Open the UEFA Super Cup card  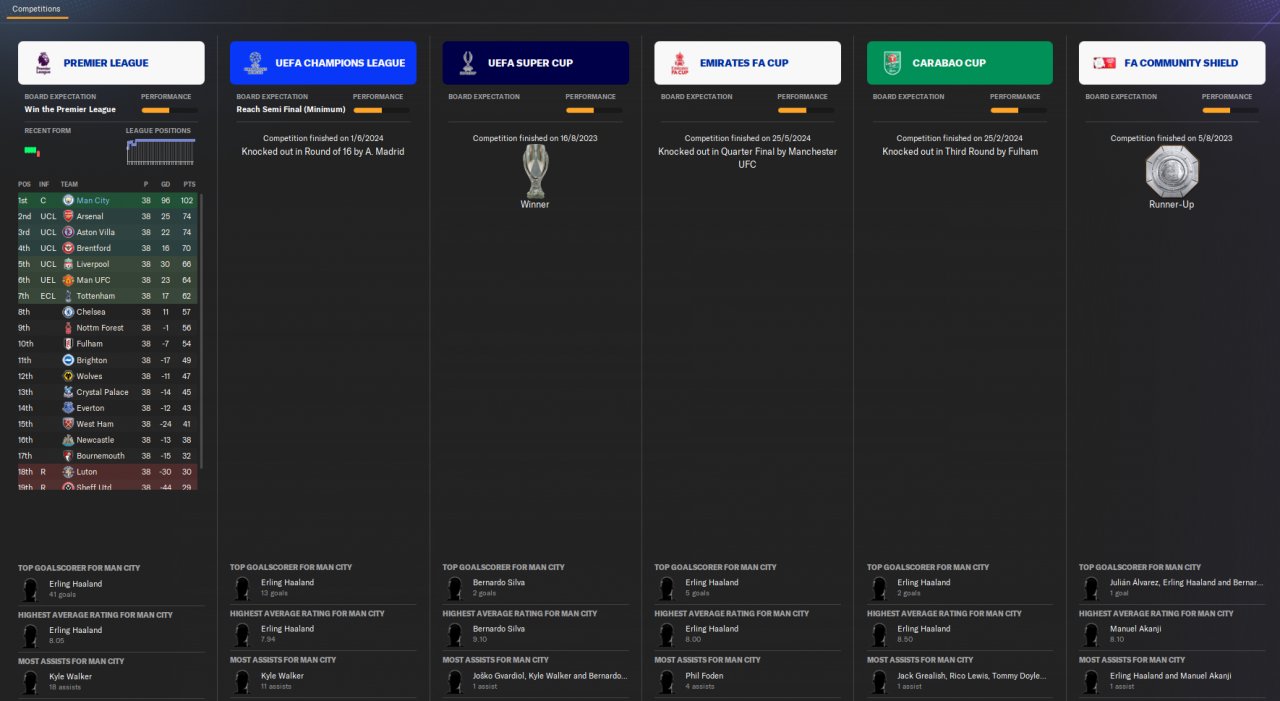(536, 63)
